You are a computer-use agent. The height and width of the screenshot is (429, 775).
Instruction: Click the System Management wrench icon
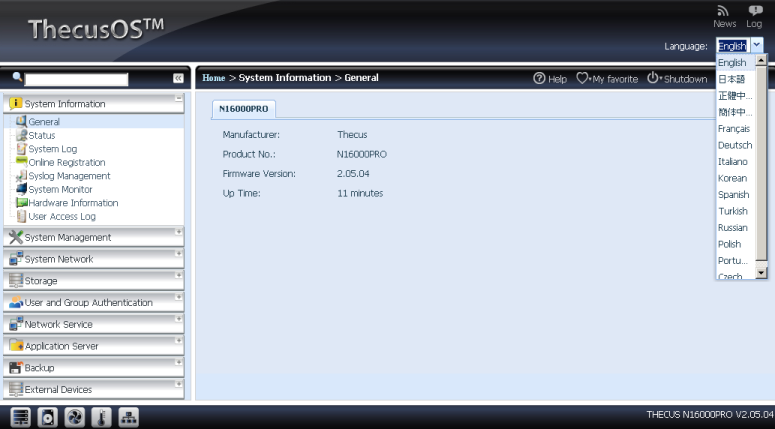pos(16,237)
